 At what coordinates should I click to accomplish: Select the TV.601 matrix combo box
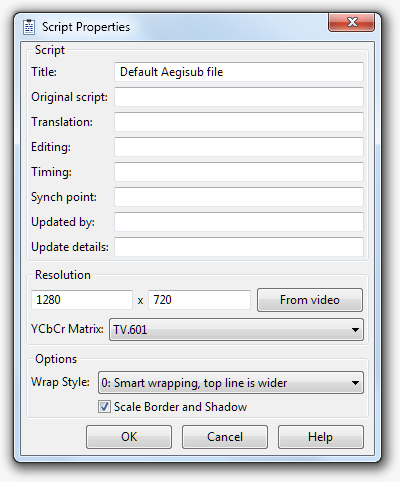(x=236, y=330)
